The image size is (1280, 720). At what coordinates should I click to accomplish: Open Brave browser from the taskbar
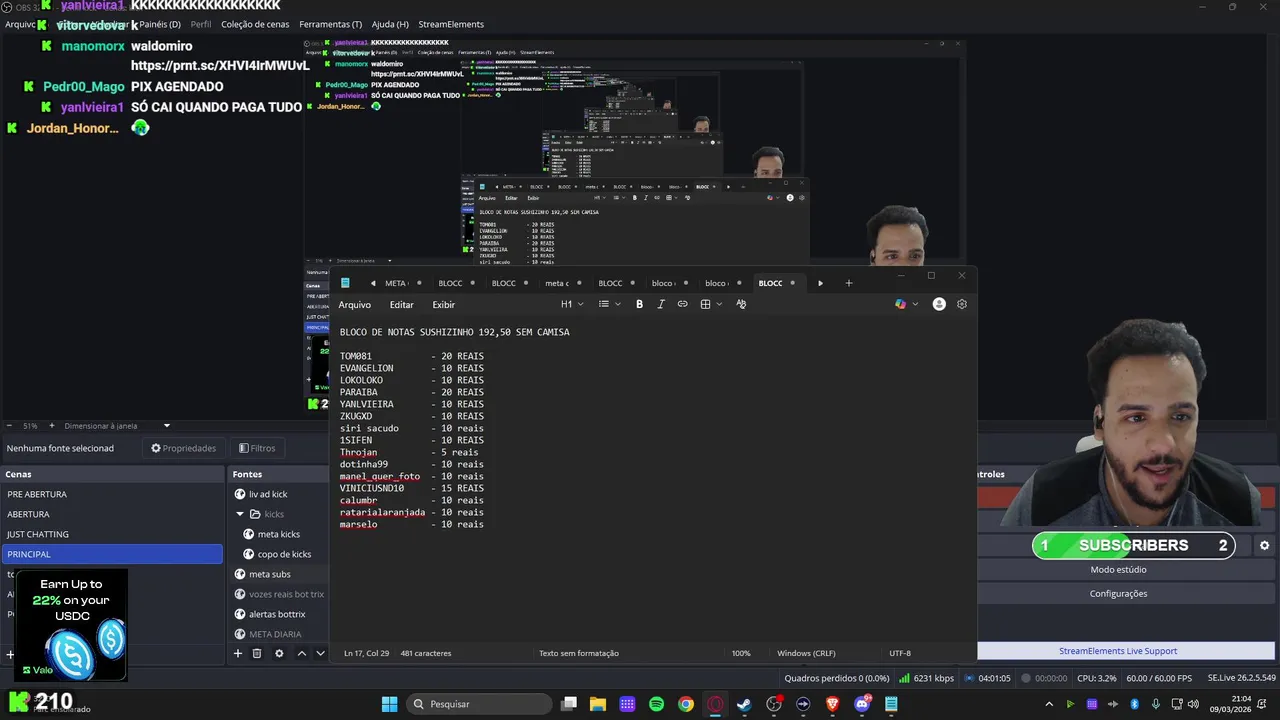pos(833,704)
